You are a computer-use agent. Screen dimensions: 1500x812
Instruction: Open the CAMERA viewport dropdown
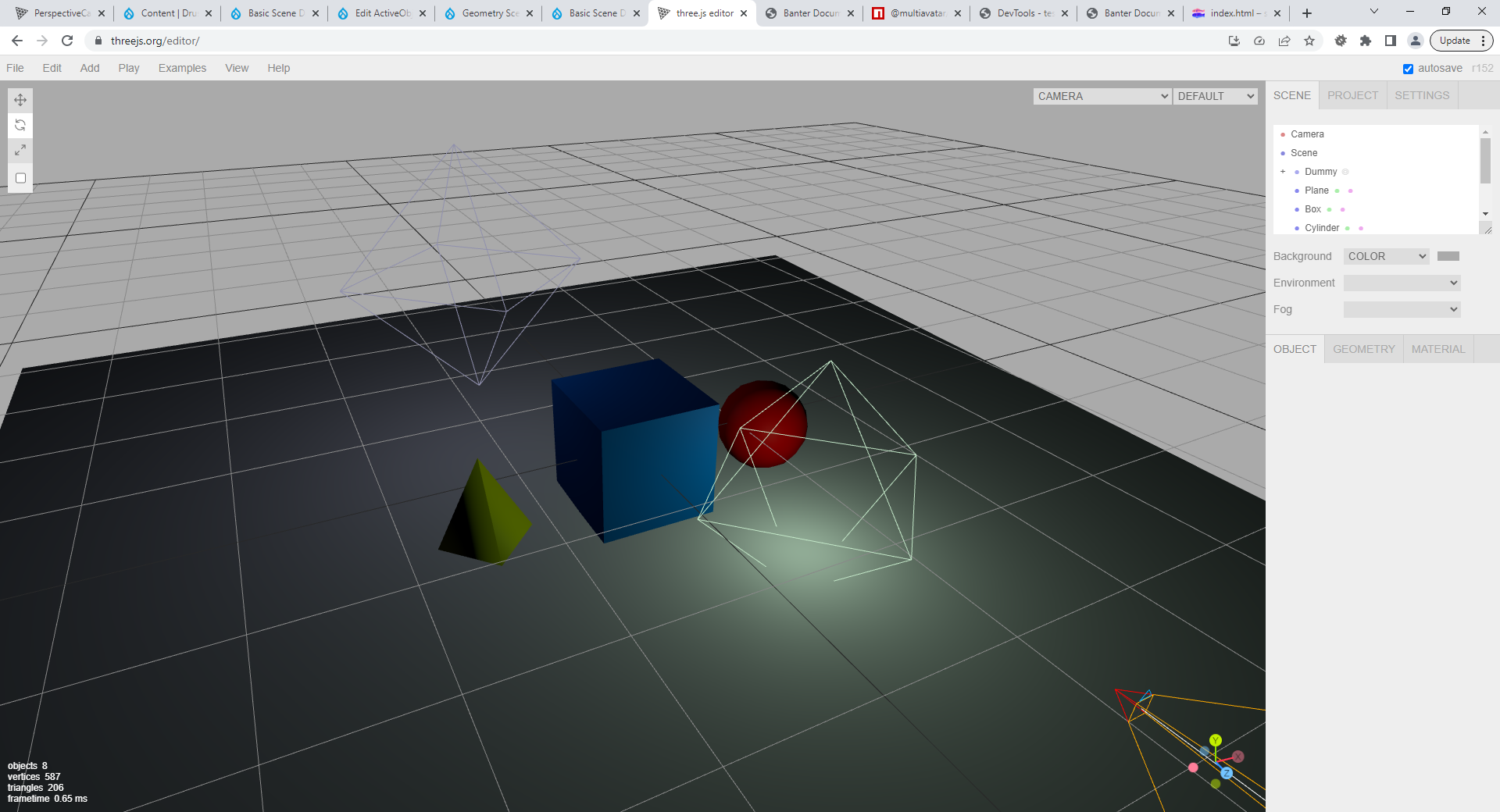click(1102, 96)
